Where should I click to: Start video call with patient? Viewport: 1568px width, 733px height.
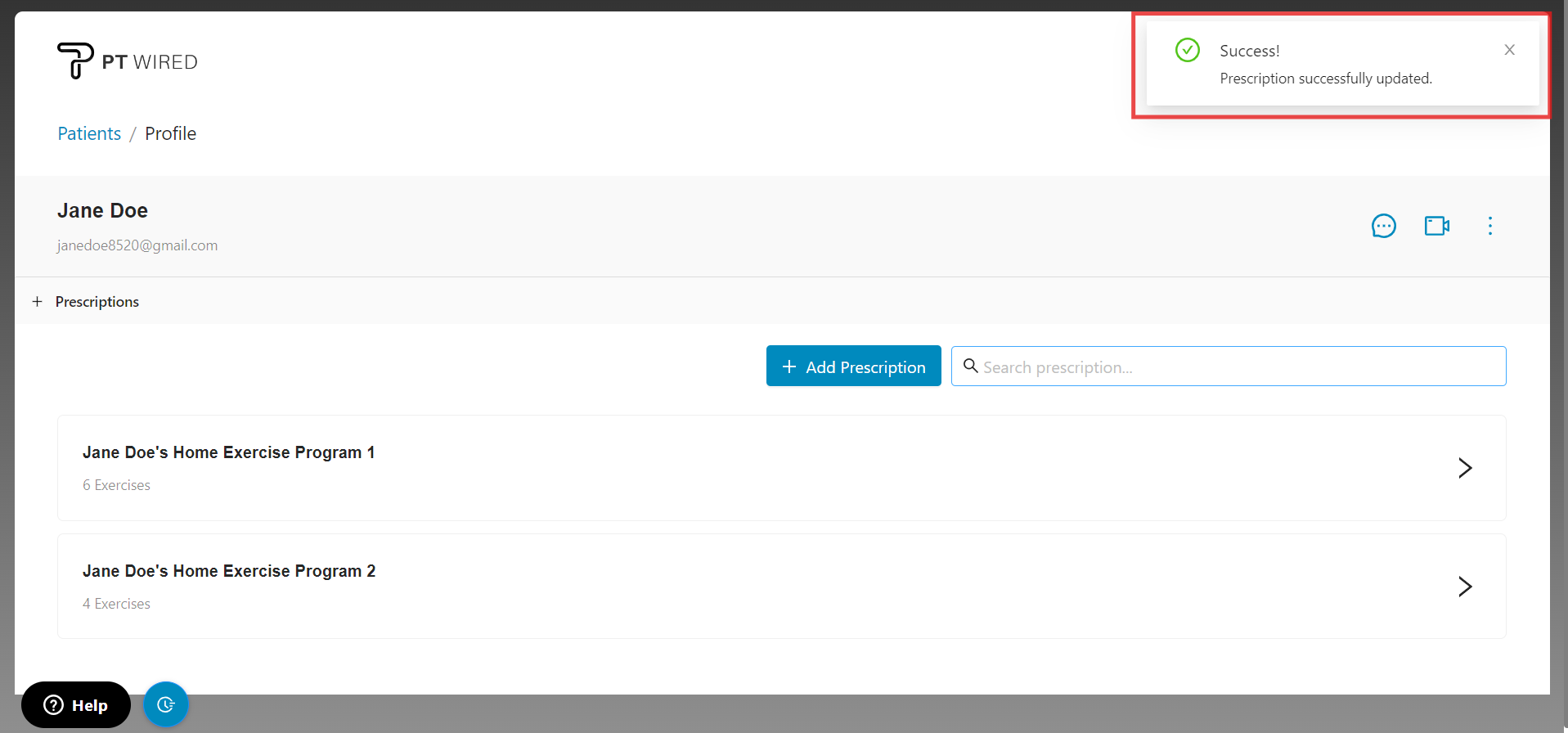point(1436,226)
